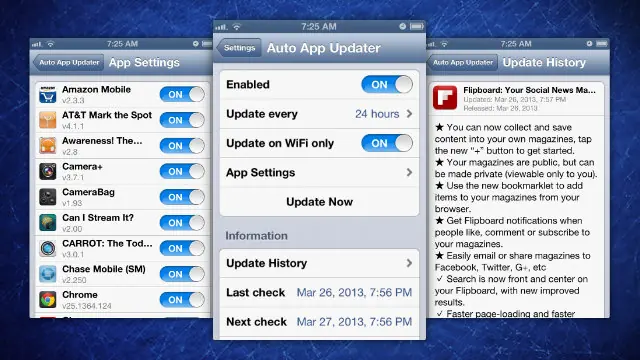Disable updates for Amazon Mobile
Image resolution: width=640 pixels, height=360 pixels.
pyautogui.click(x=182, y=94)
